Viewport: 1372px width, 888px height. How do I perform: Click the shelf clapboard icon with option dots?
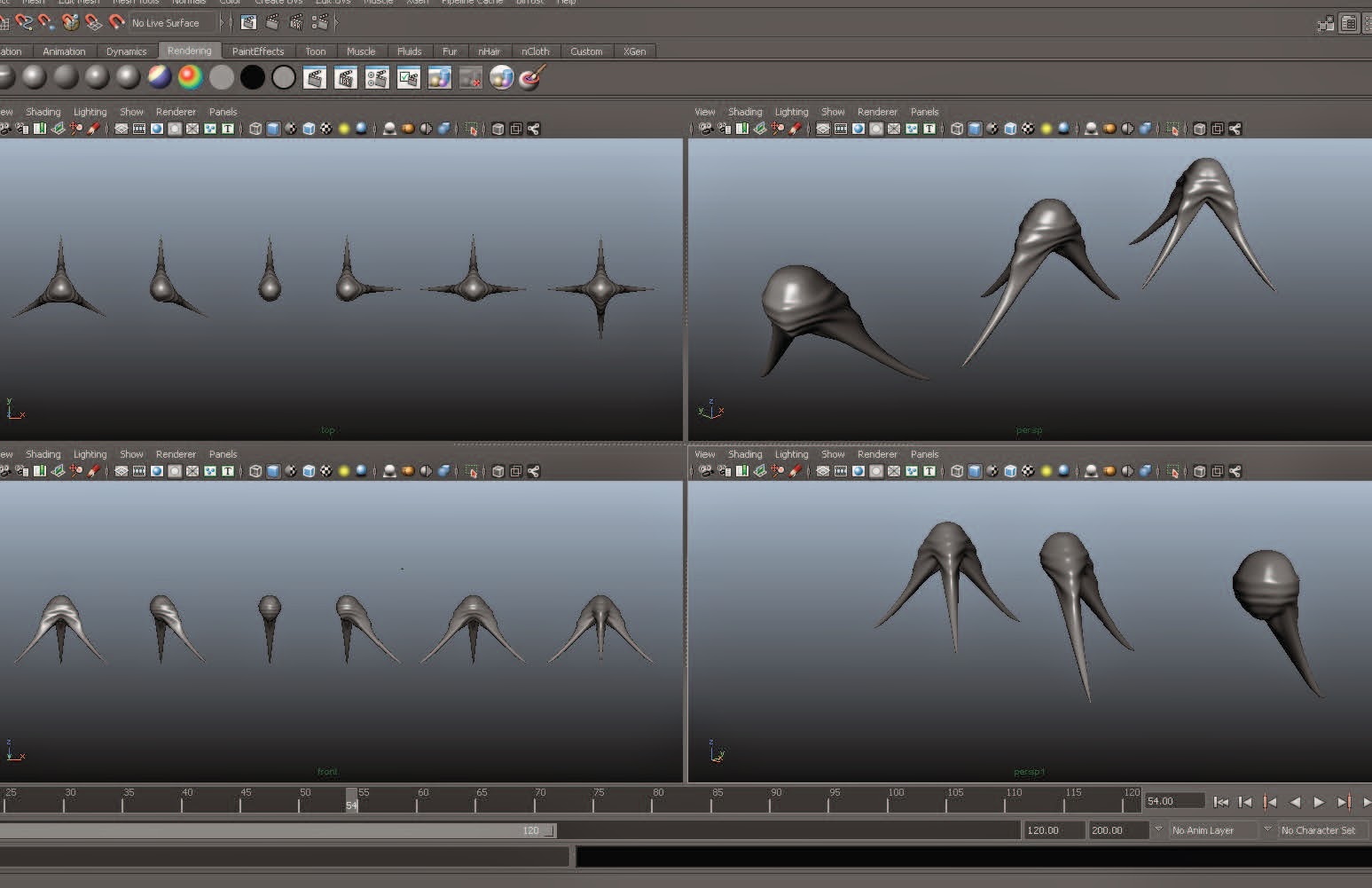pos(377,77)
